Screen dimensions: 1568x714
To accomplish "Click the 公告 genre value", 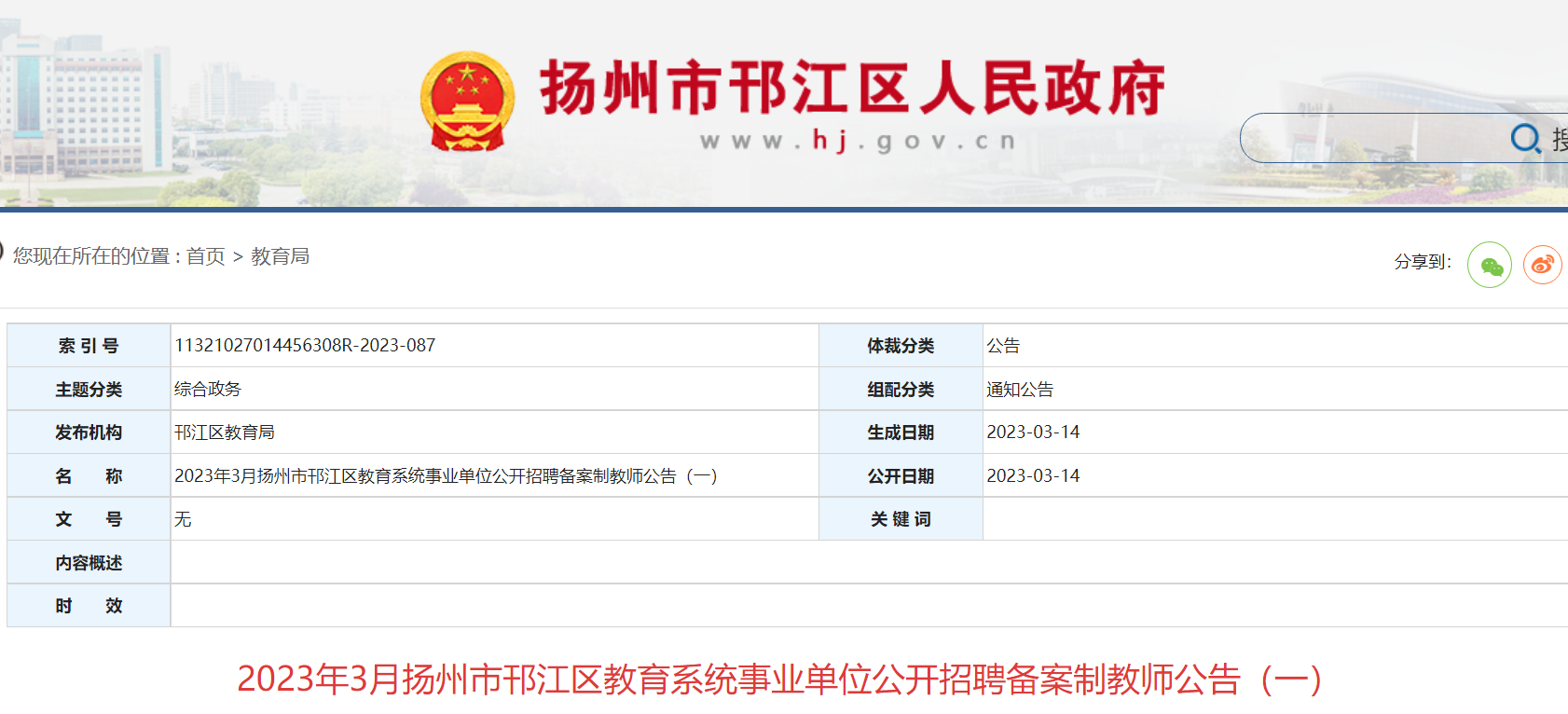I will pos(1004,346).
